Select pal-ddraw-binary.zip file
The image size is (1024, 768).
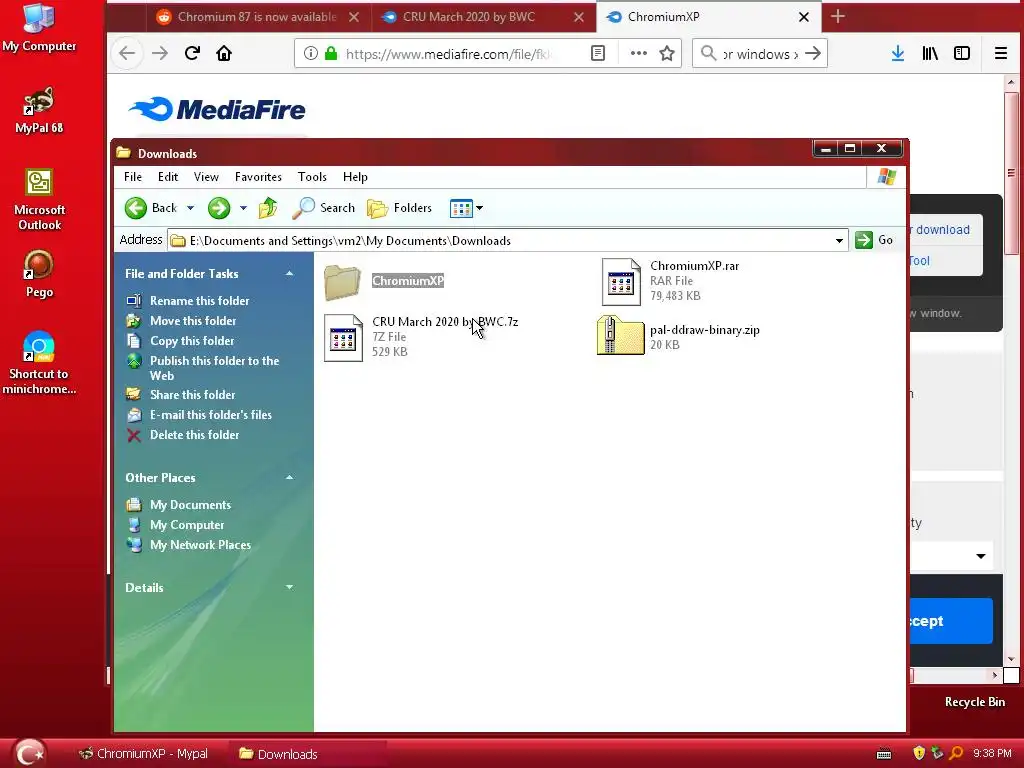tap(679, 336)
